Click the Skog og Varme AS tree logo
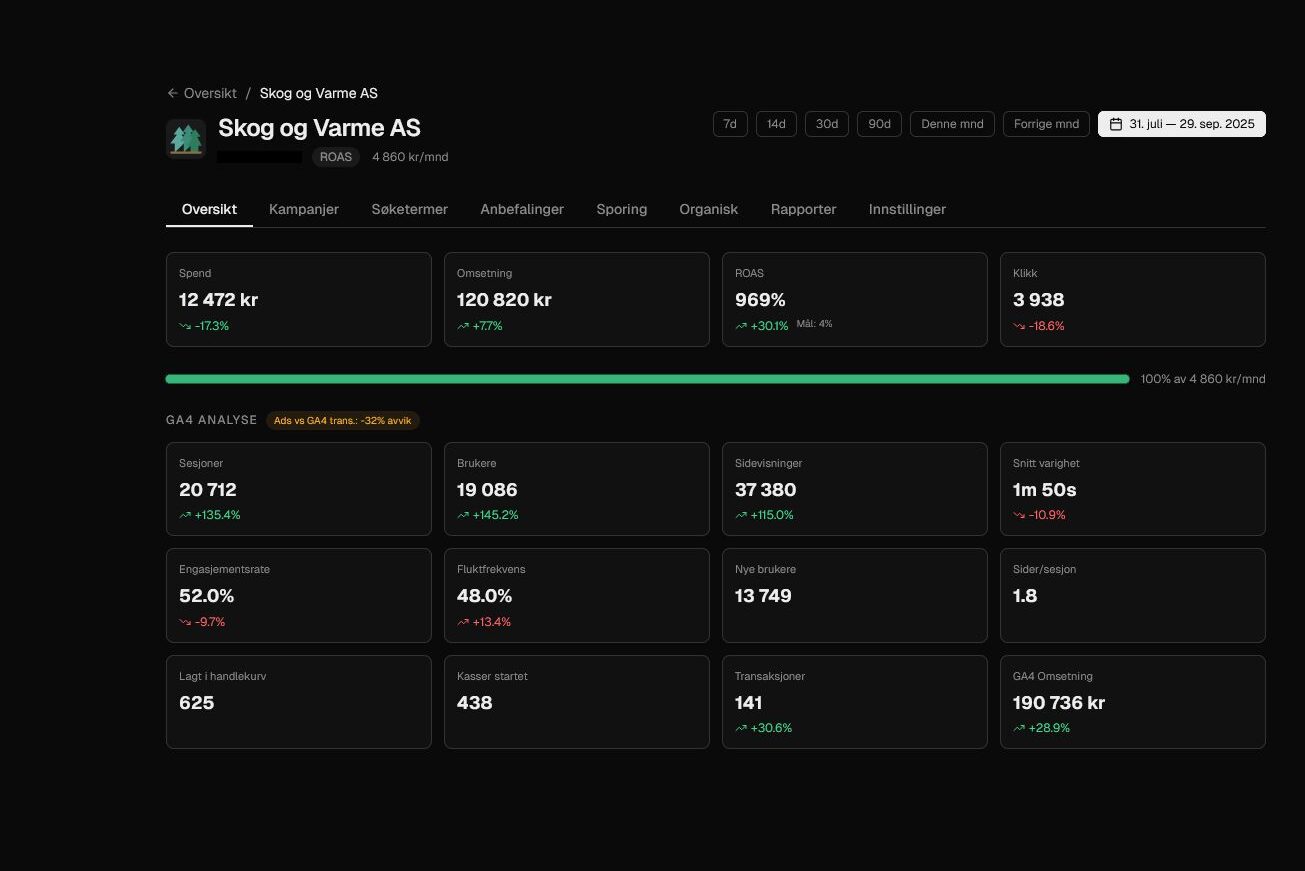Viewport: 1305px width, 871px height. point(185,139)
